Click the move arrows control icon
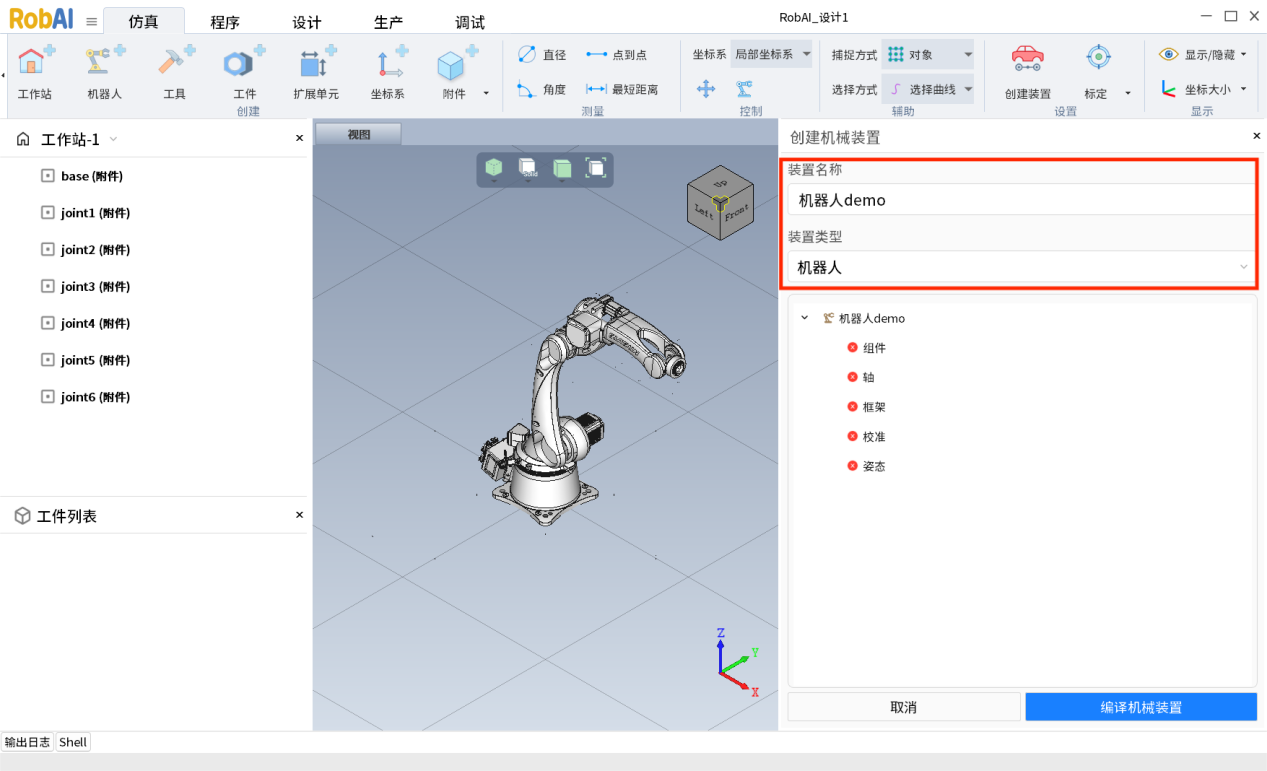1267x771 pixels. pyautogui.click(x=706, y=89)
